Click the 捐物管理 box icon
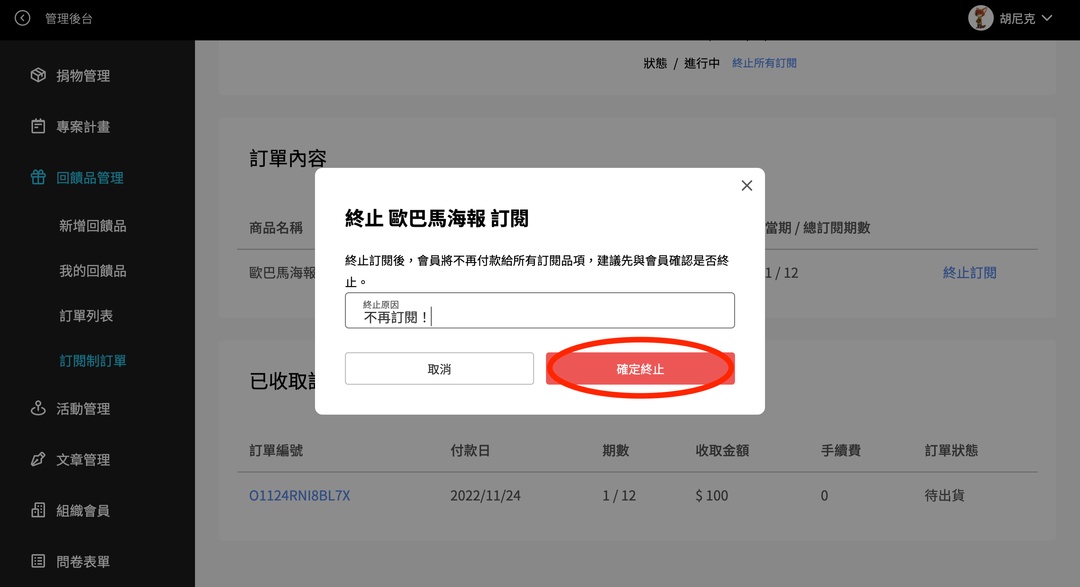Screen dimensions: 1080x587 pos(38,76)
